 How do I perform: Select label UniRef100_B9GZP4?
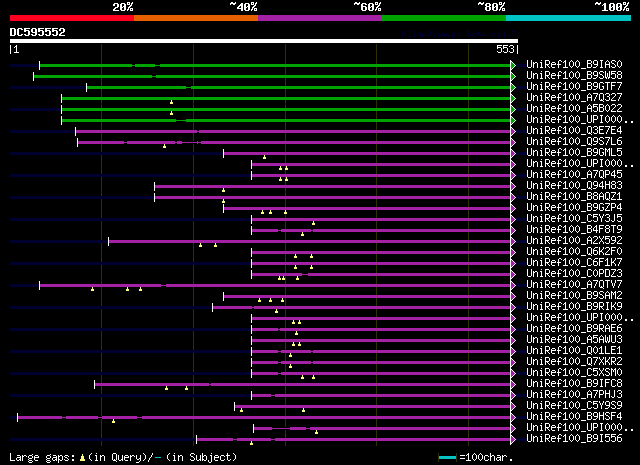pyautogui.click(x=574, y=207)
